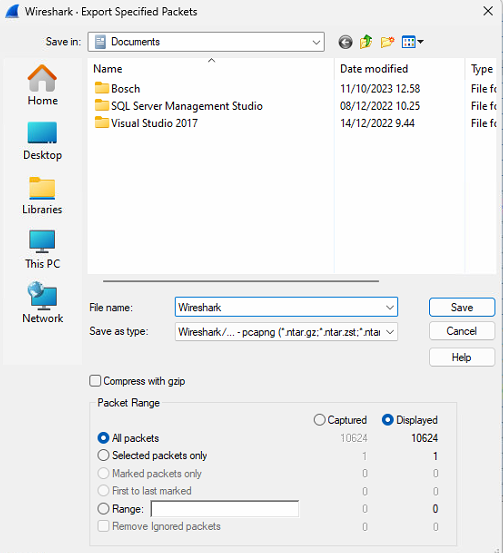This screenshot has height=553, width=503.
Task: Open Libraries from the sidebar
Action: coord(42,195)
